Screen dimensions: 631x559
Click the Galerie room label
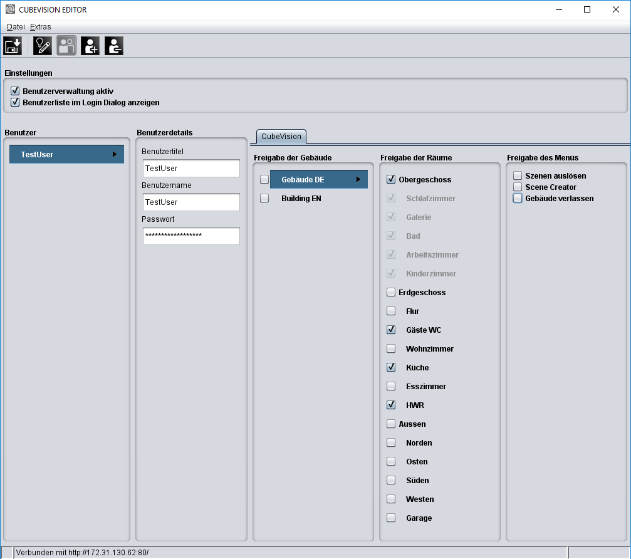point(419,217)
